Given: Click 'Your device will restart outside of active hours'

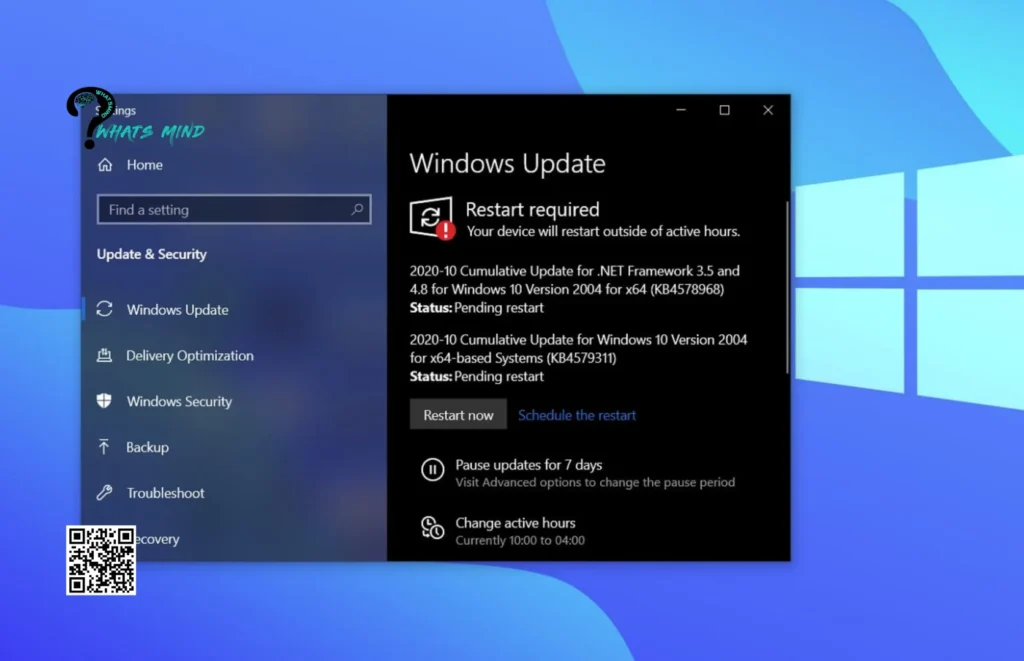Looking at the screenshot, I should [603, 231].
